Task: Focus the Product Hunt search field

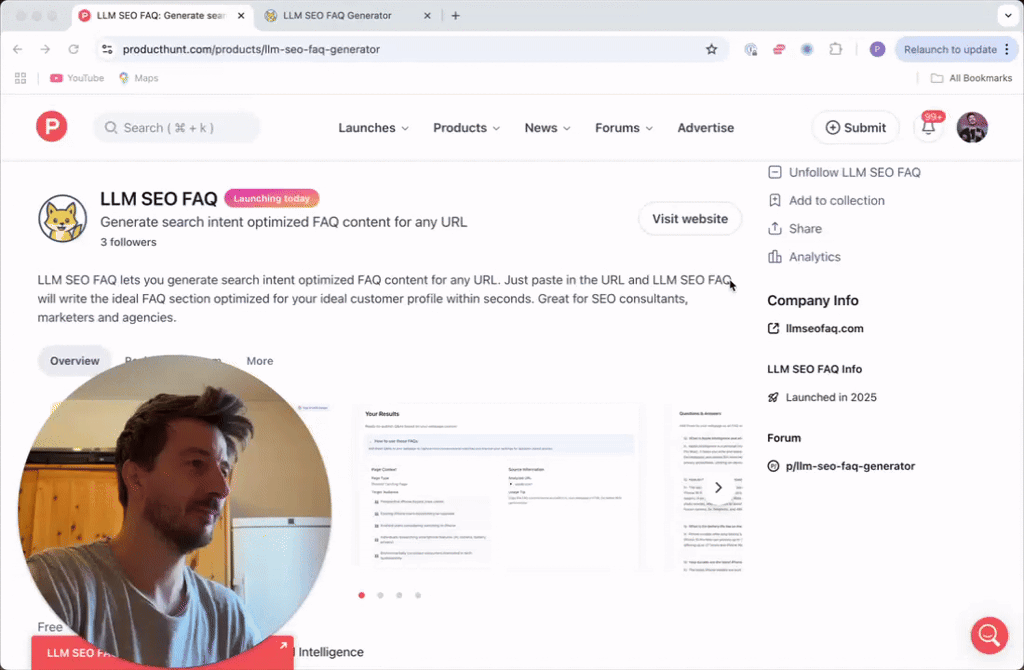Action: pyautogui.click(x=176, y=127)
